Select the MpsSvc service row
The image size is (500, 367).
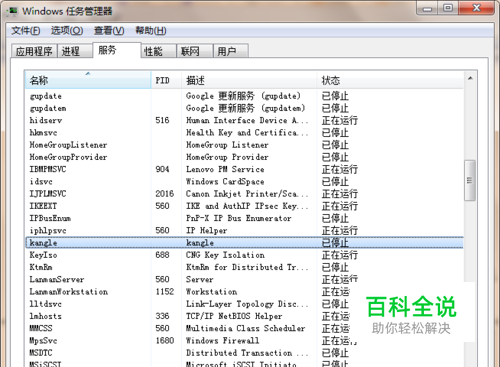244,340
